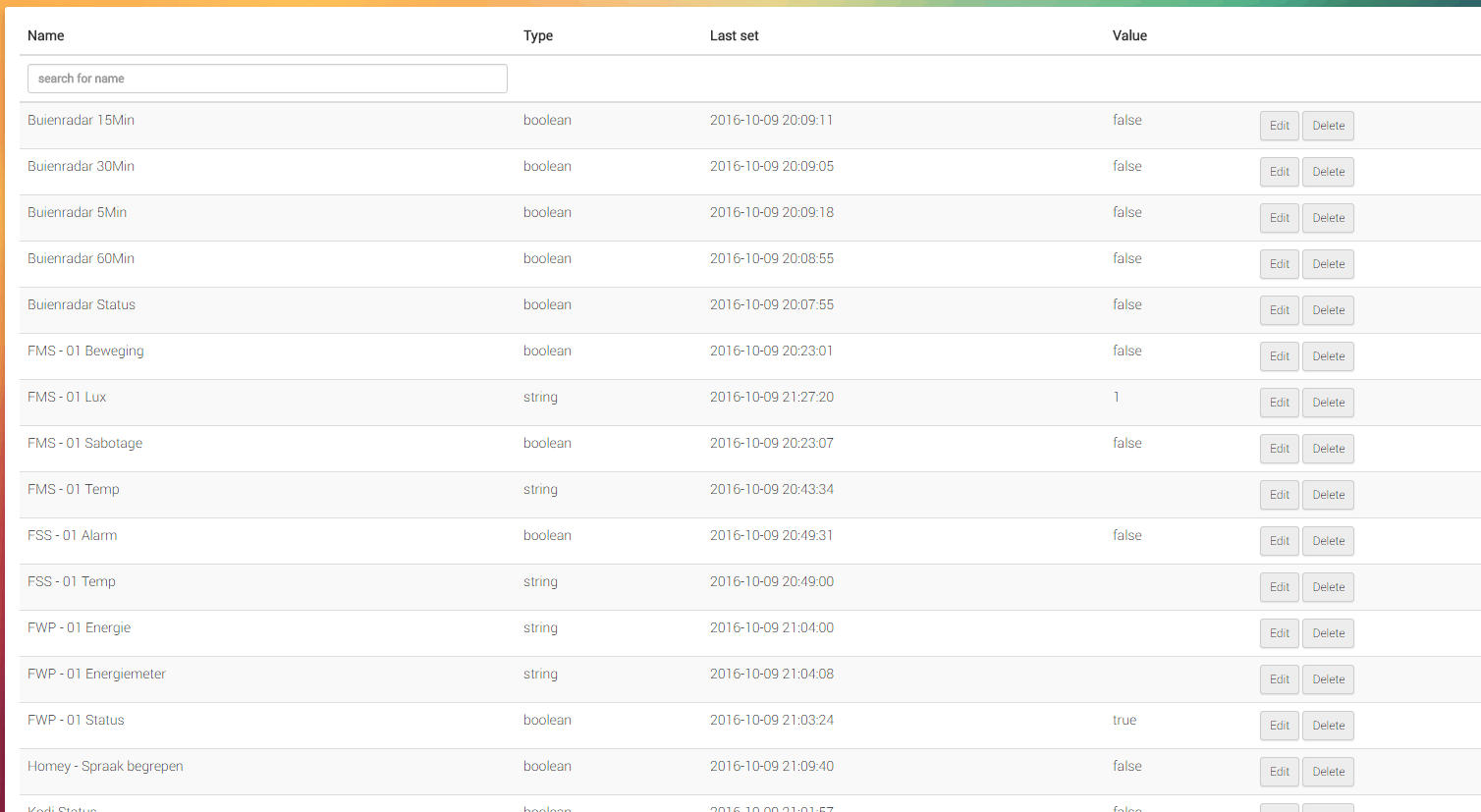This screenshot has width=1481, height=812.
Task: Select the name FWP - 01 Energie
Action: [x=79, y=627]
